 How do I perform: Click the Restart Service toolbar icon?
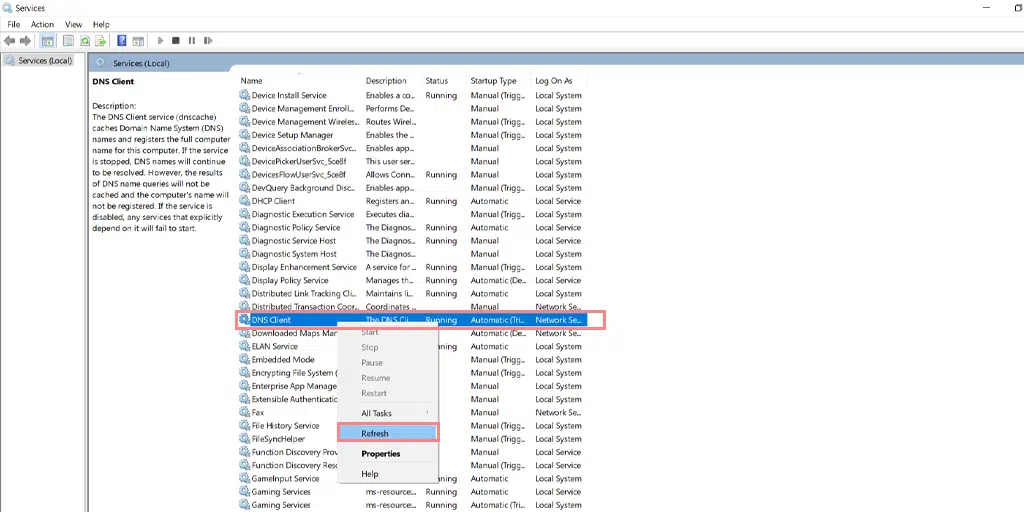[208, 40]
